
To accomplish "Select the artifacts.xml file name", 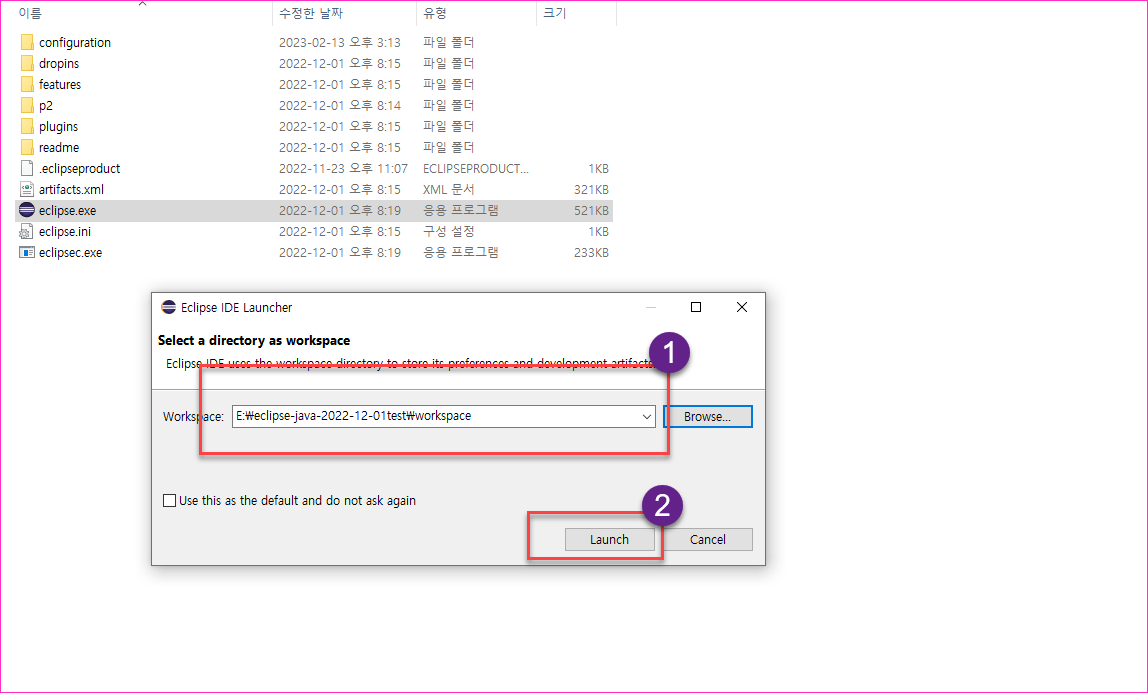I will click(71, 190).
